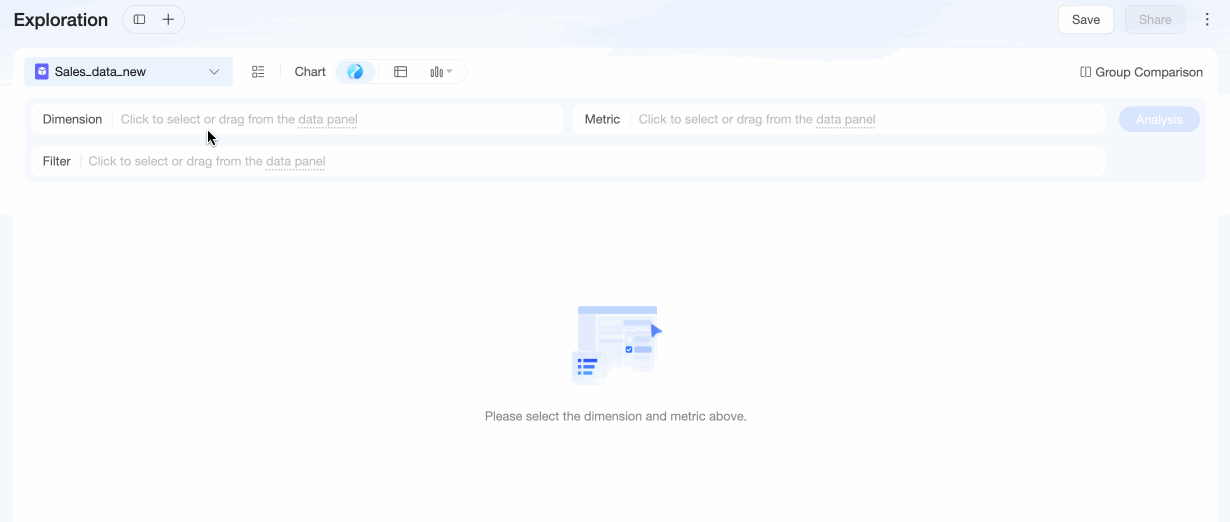Click the Filter selection field
Screen dimensions: 1230x522
click(568, 161)
